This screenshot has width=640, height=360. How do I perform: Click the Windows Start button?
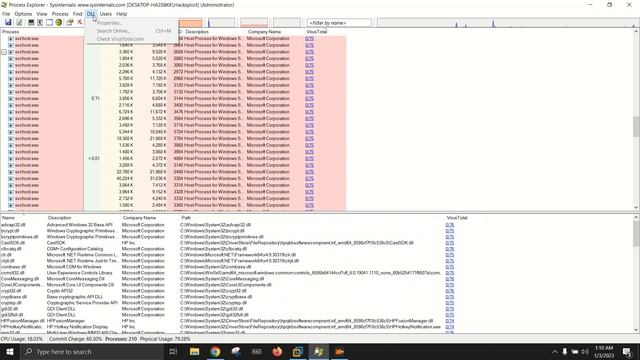point(10,351)
